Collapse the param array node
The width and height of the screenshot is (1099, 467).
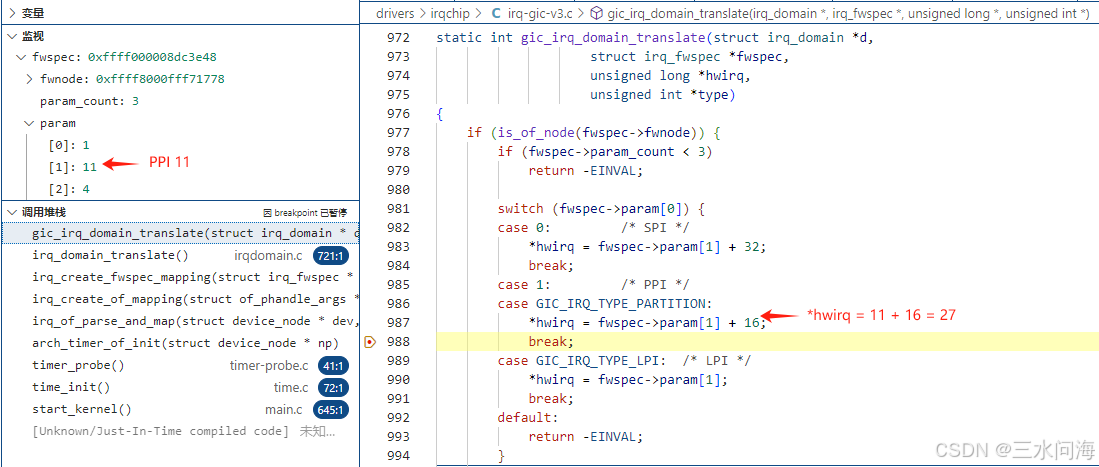pyautogui.click(x=29, y=123)
